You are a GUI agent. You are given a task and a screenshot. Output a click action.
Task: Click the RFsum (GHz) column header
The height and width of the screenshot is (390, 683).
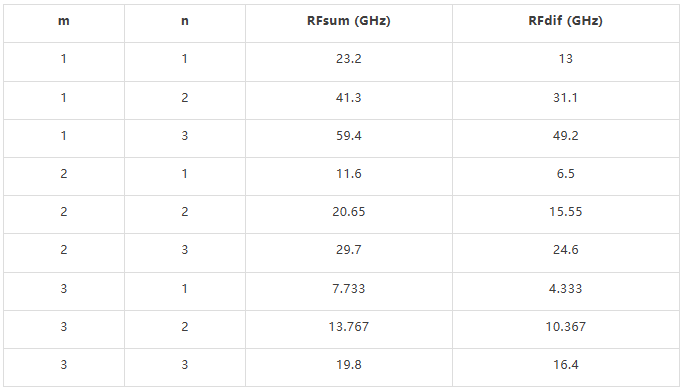[348, 21]
